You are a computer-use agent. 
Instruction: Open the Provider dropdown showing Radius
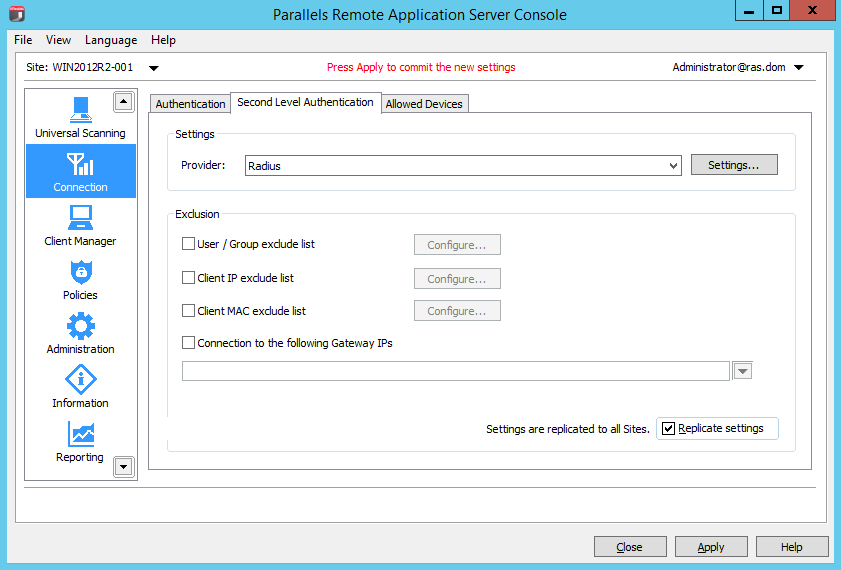tap(463, 166)
